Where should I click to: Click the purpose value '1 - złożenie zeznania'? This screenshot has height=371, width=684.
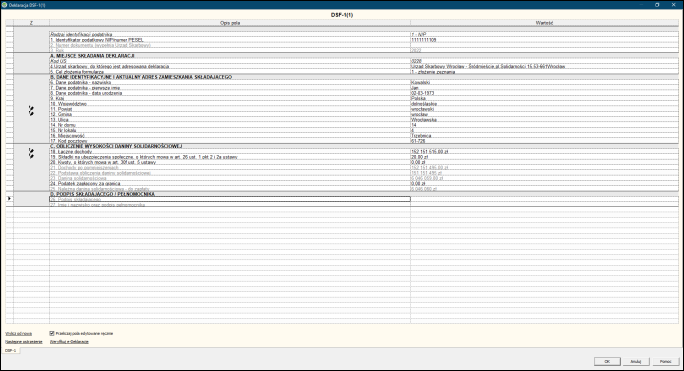[433, 72]
